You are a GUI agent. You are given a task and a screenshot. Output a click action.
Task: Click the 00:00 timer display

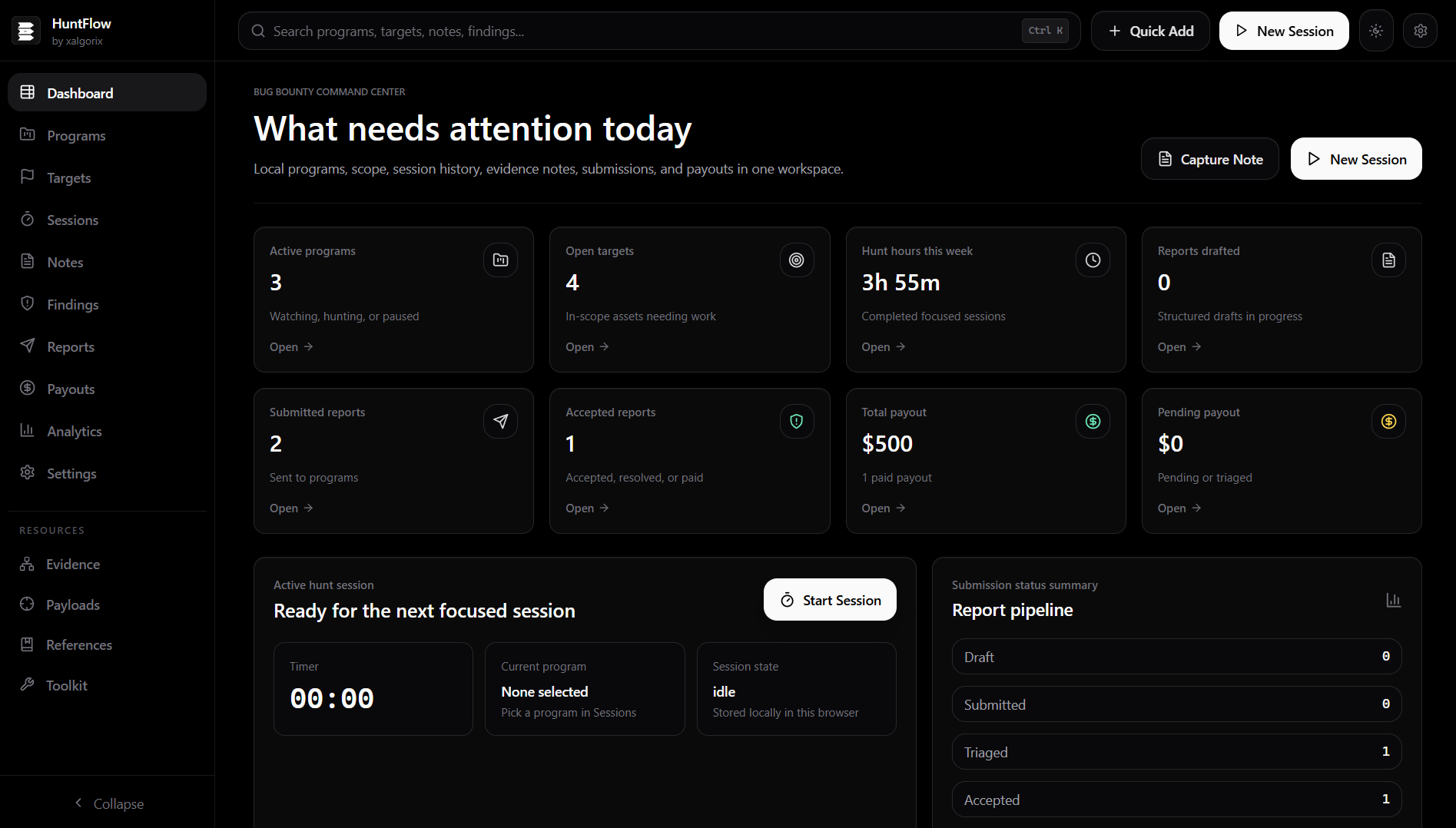(x=332, y=699)
